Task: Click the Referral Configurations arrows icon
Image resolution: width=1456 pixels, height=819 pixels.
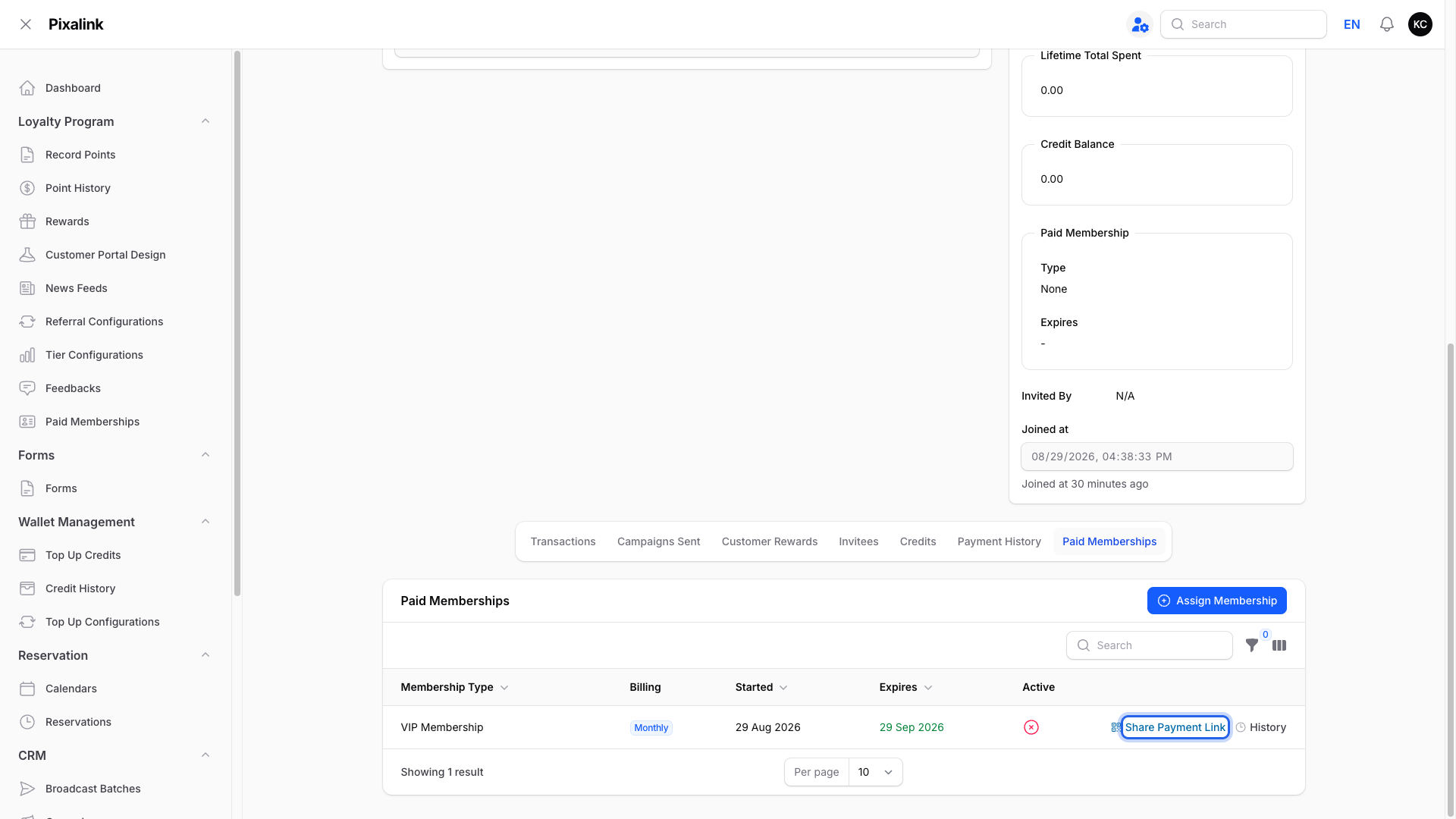Action: [27, 322]
